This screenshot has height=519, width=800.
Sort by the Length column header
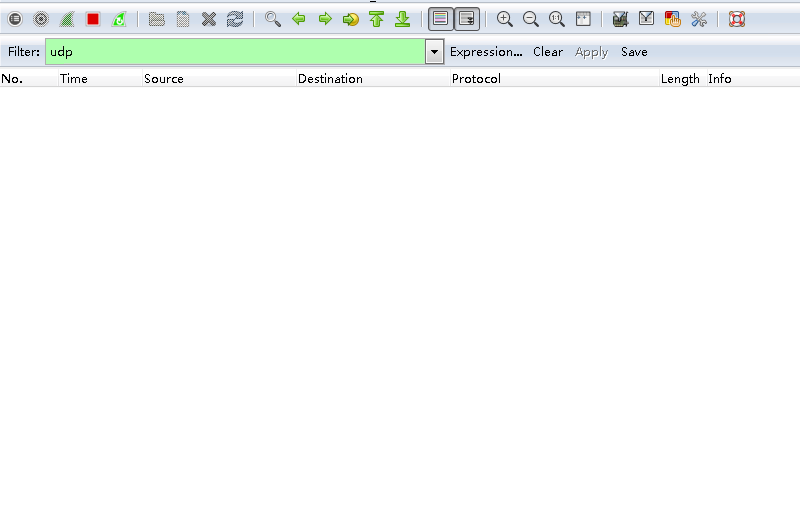pyautogui.click(x=683, y=79)
